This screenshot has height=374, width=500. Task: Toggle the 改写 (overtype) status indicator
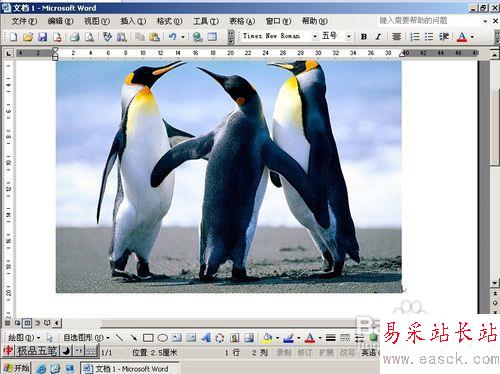[x=347, y=353]
